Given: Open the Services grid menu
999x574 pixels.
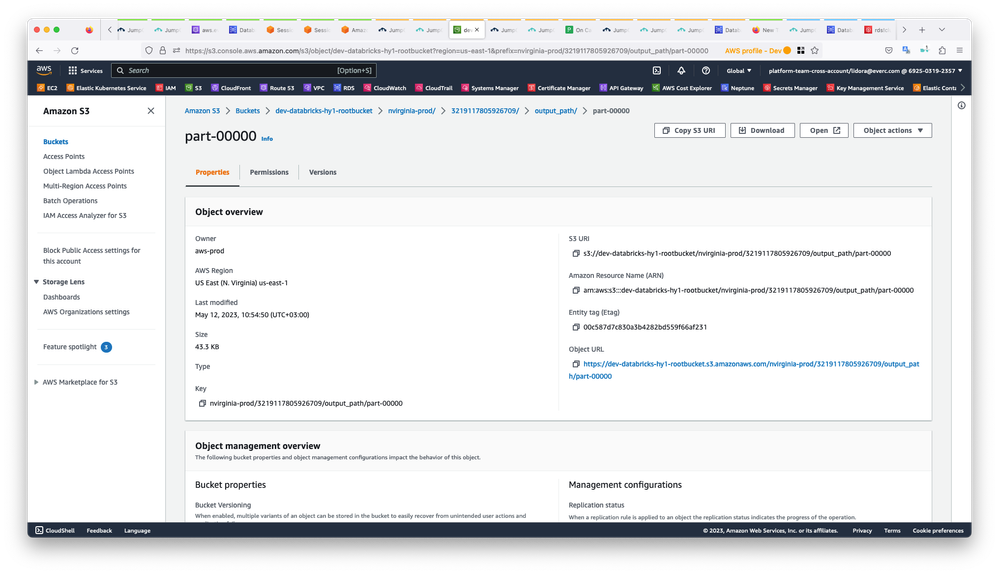Looking at the screenshot, I should (x=86, y=71).
